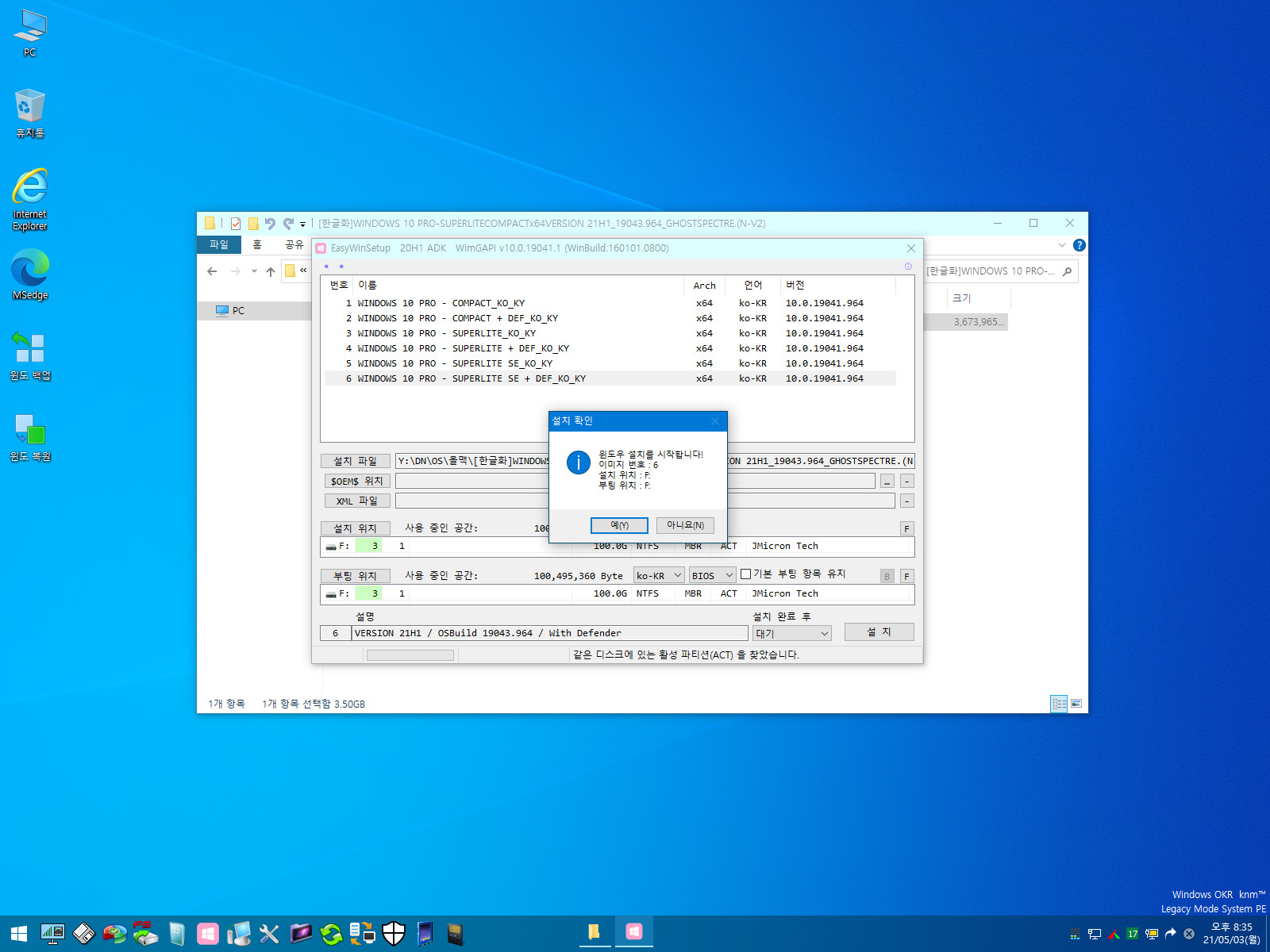This screenshot has width=1270, height=952.
Task: Open the 대기 after-install action dropdown
Action: (x=792, y=633)
